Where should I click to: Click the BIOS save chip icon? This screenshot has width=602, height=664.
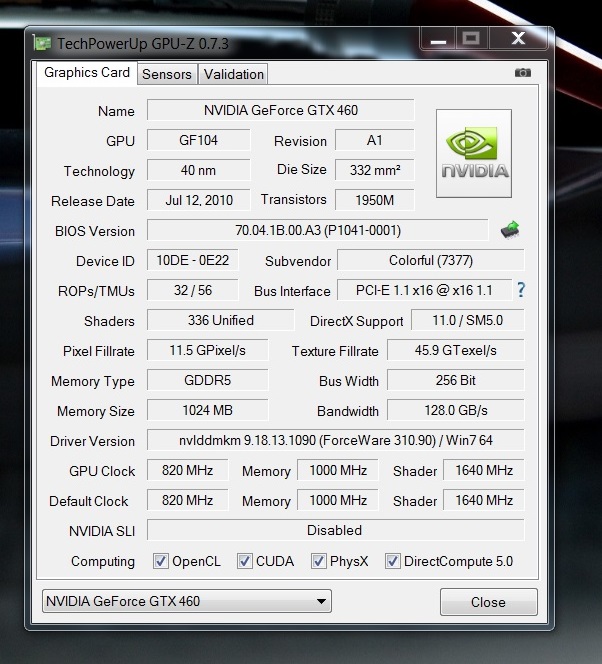pos(510,230)
